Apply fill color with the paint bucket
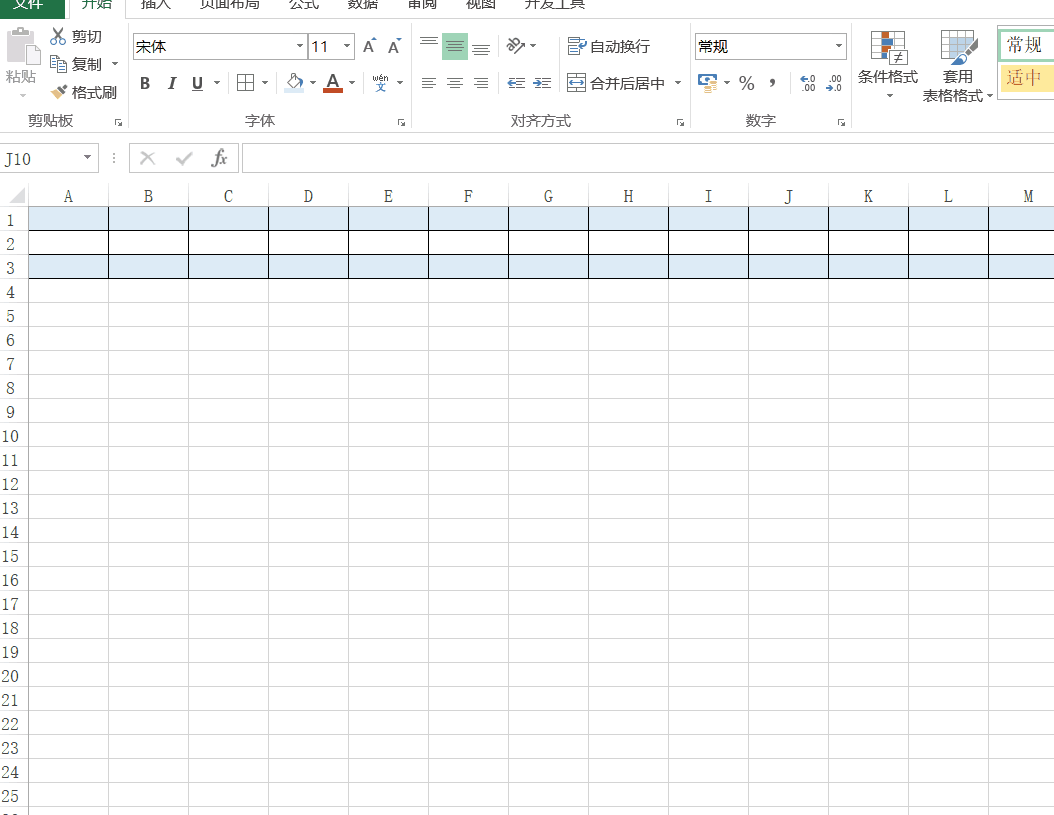The height and width of the screenshot is (815, 1054). pos(294,83)
